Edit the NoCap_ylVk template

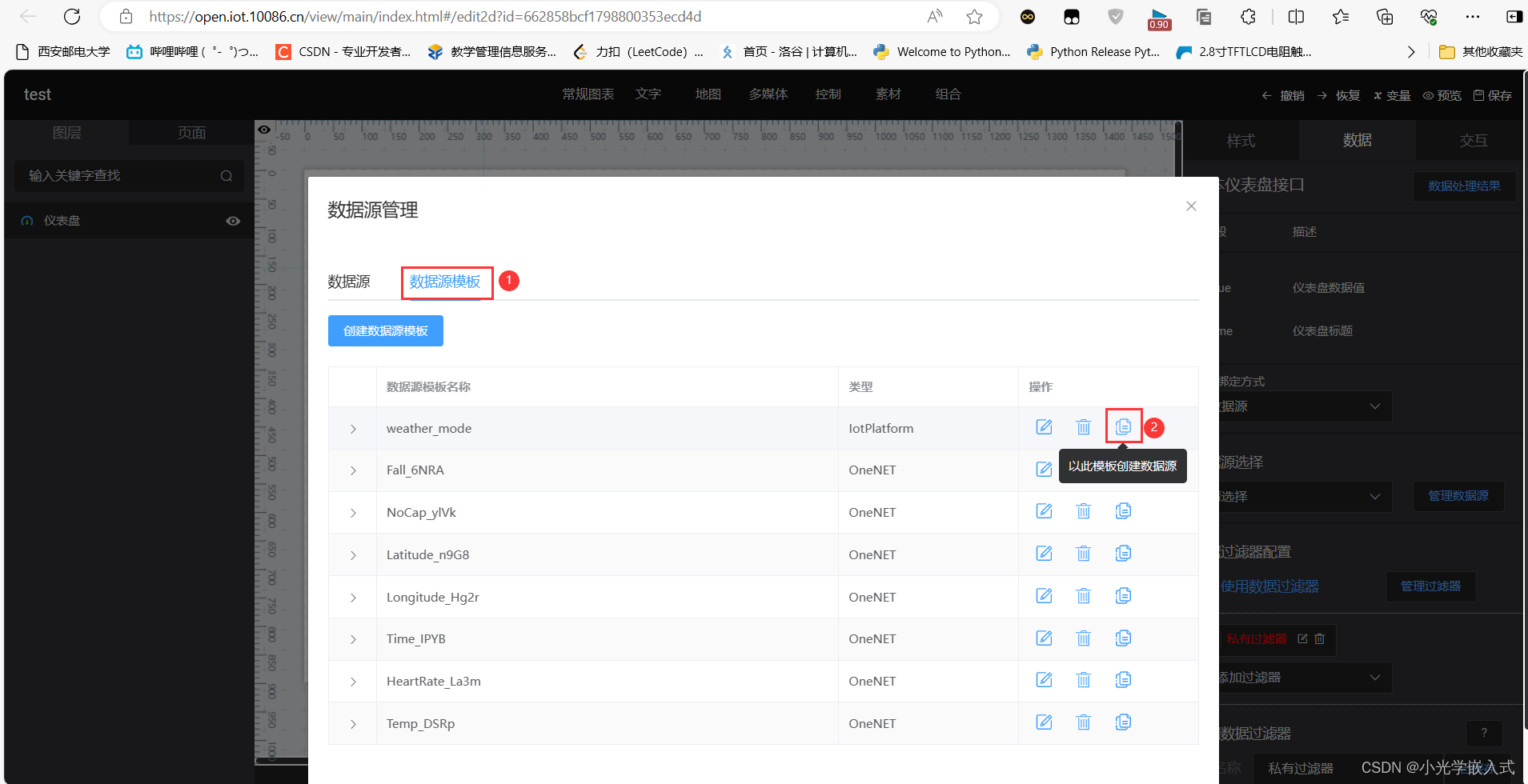(1044, 511)
